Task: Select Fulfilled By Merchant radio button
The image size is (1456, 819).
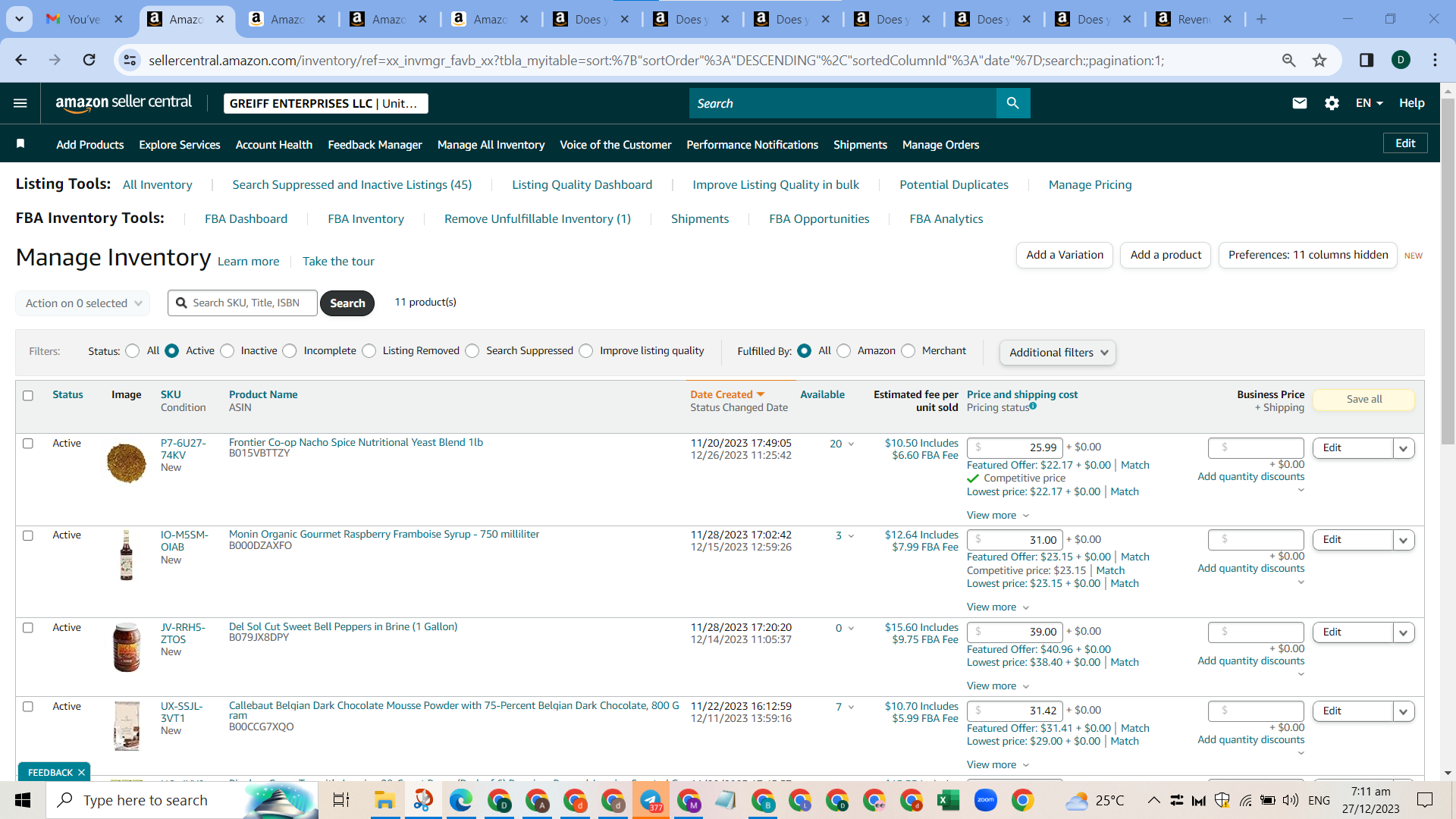Action: (x=908, y=351)
